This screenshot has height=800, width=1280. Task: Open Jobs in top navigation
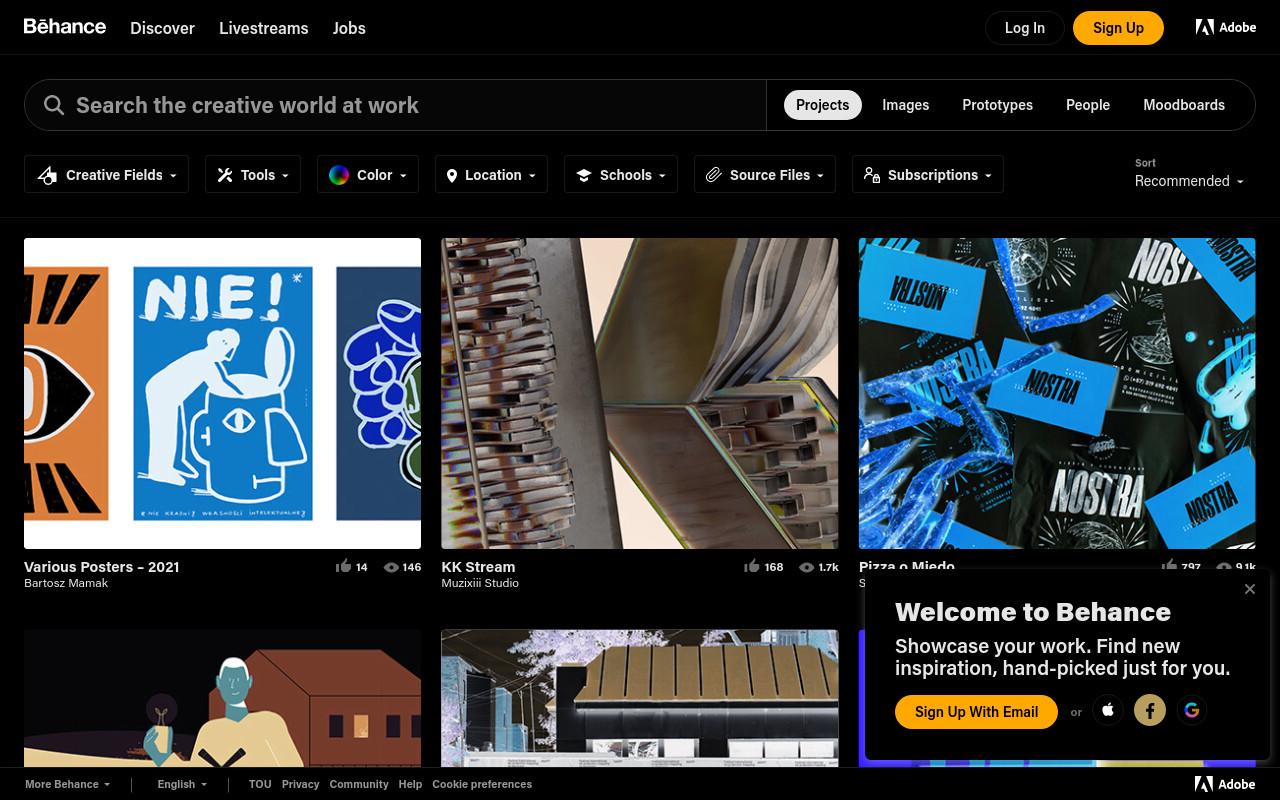coord(349,28)
